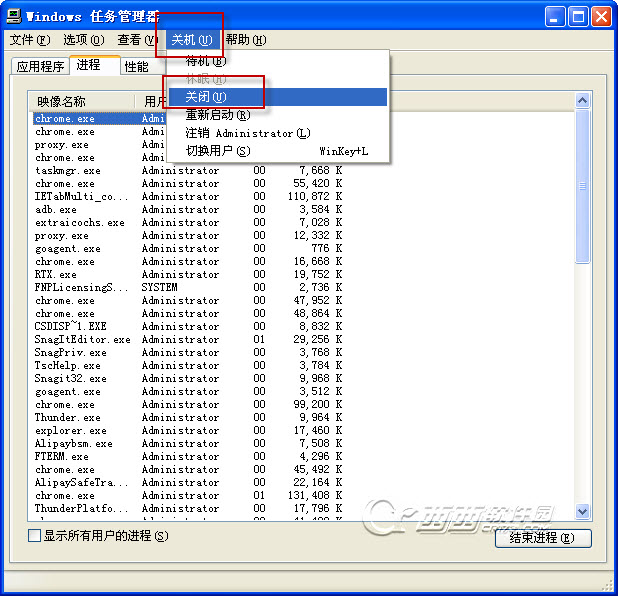Viewport: 618px width, 596px height.
Task: Click scrollbar down arrow
Action: click(x=582, y=511)
